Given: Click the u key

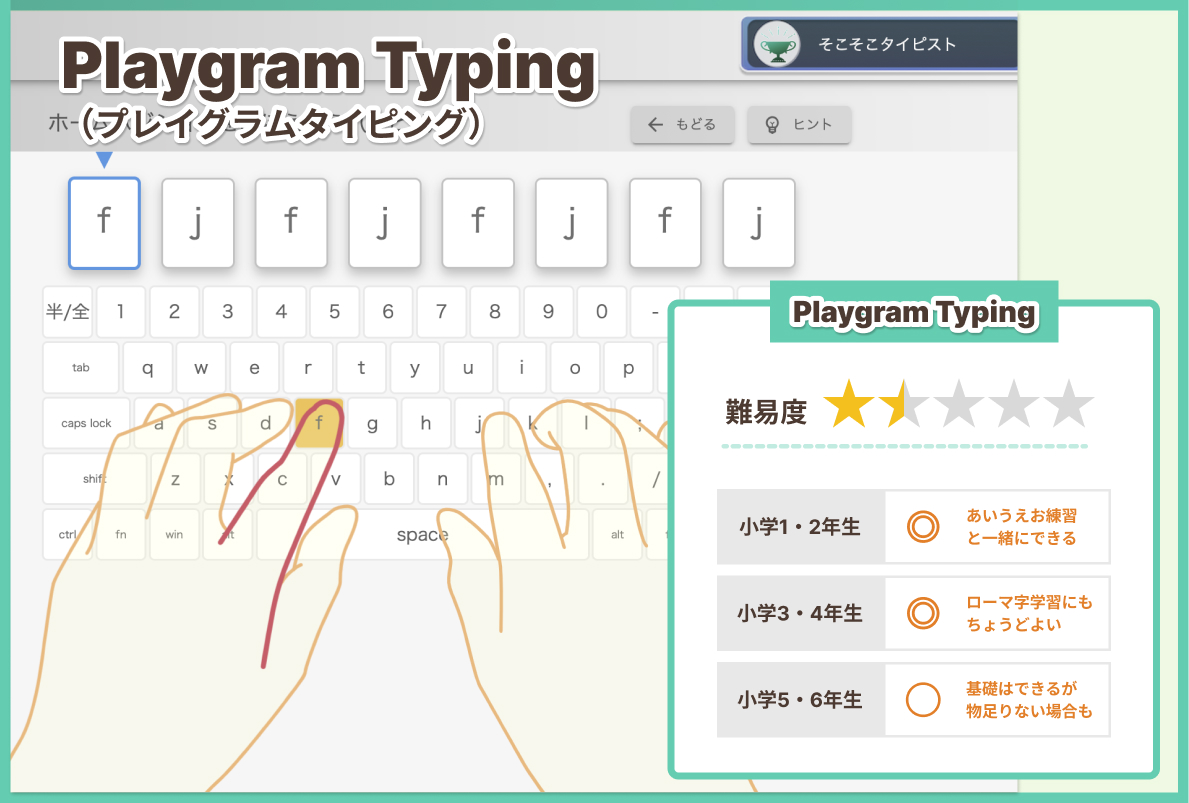Looking at the screenshot, I should point(469,368).
